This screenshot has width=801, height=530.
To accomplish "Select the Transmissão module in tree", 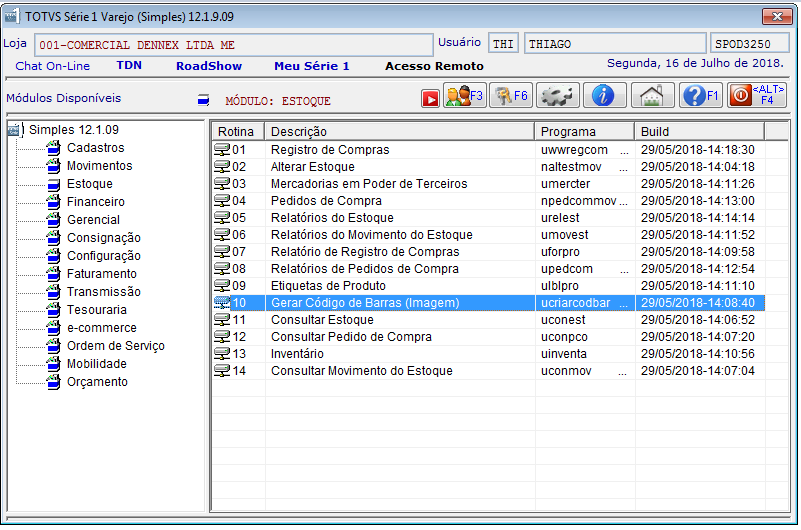I will [104, 292].
